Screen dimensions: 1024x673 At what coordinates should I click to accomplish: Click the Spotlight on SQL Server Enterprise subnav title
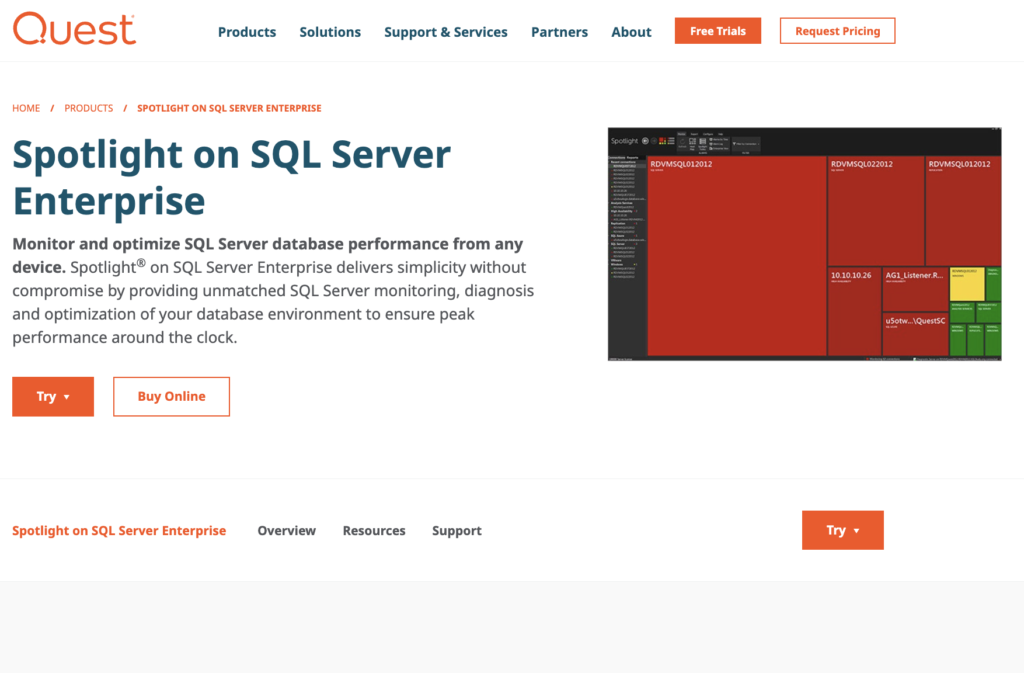point(119,531)
